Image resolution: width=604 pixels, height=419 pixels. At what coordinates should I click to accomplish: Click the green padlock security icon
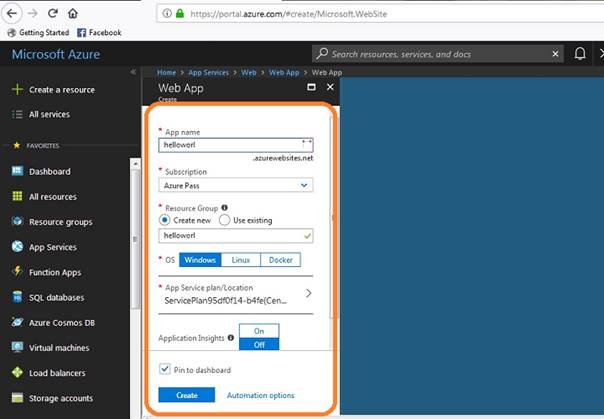pos(180,13)
